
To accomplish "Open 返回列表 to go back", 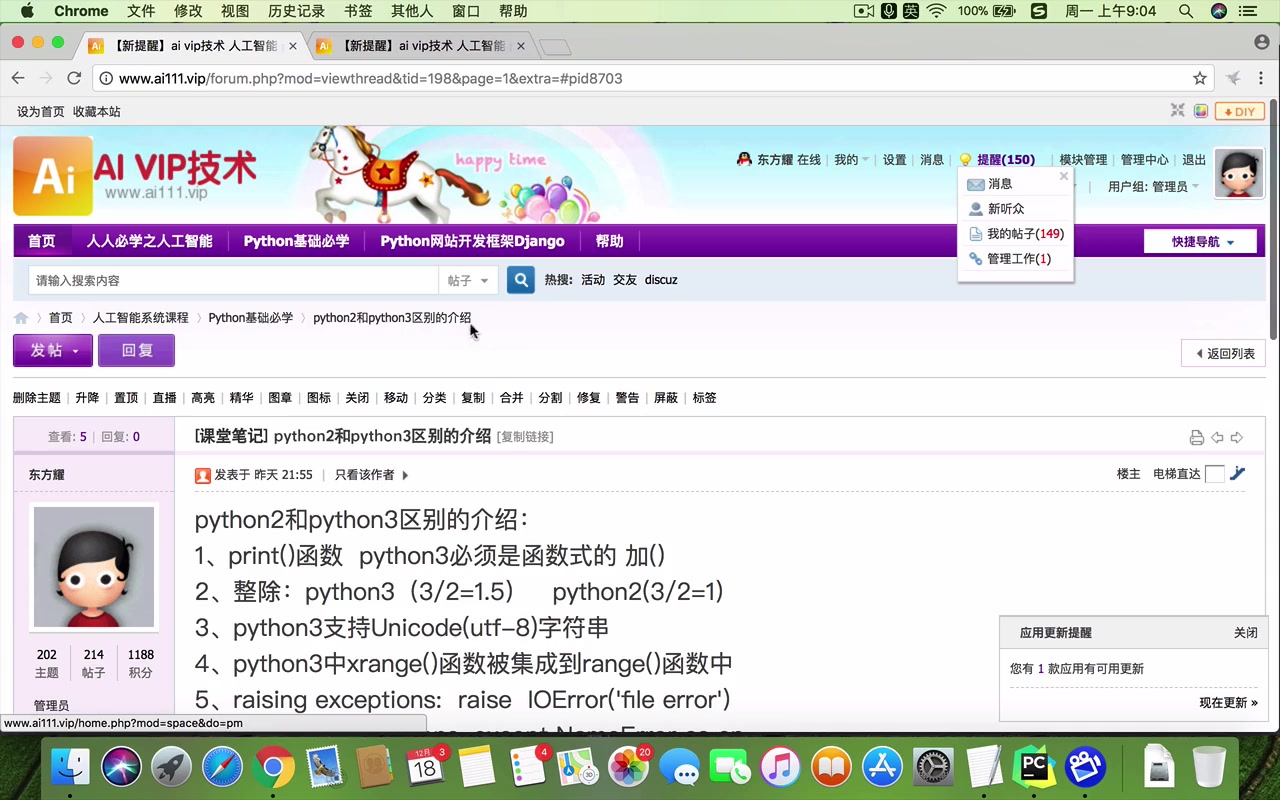I will coord(1223,353).
